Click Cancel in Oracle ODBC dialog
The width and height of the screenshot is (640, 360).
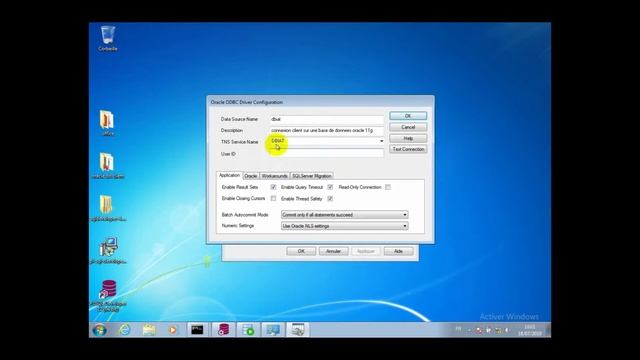(408, 127)
